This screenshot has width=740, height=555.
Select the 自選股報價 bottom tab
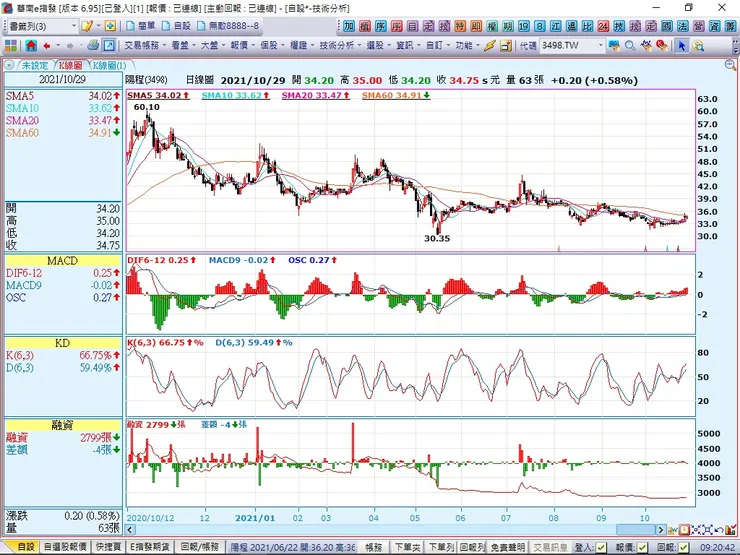pos(65,547)
